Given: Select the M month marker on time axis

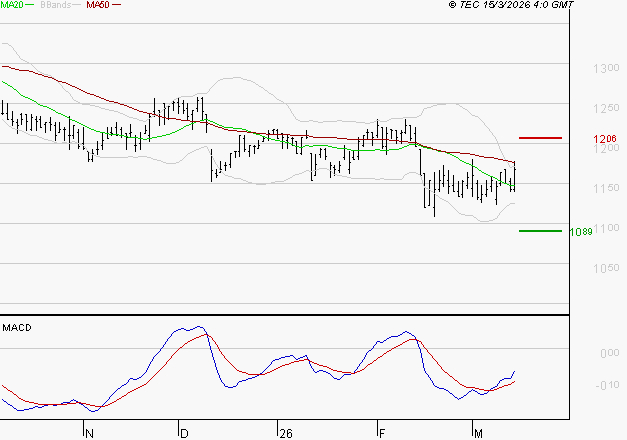Looking at the screenshot, I should click(477, 433).
